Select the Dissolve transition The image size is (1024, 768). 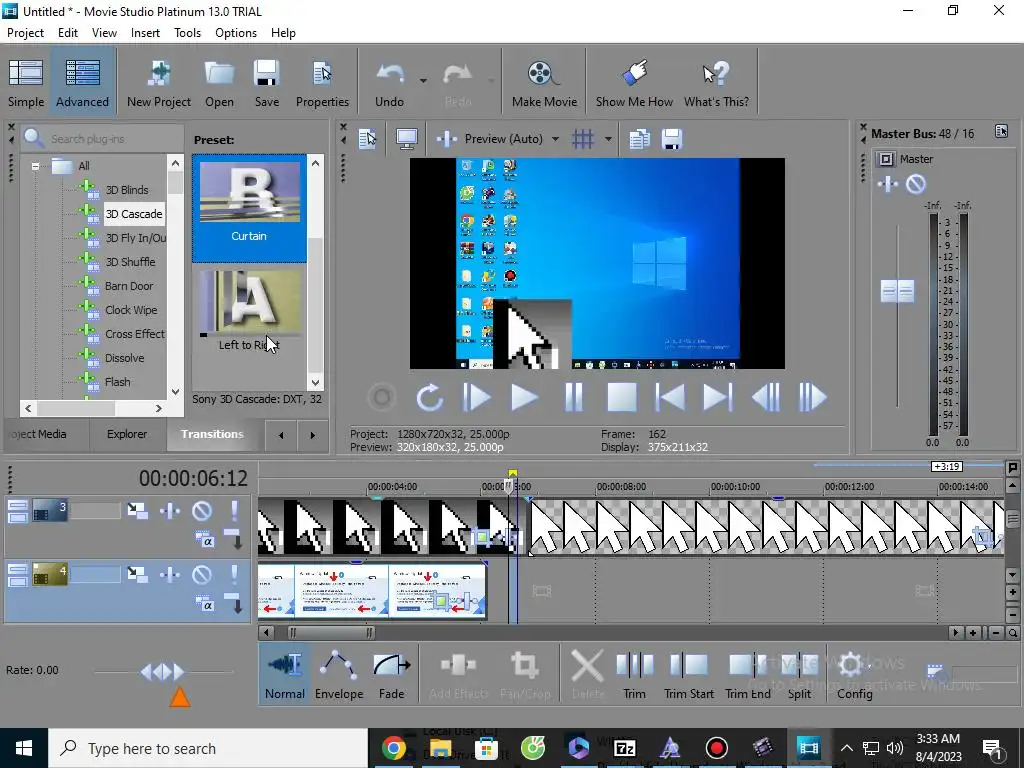[x=124, y=358]
